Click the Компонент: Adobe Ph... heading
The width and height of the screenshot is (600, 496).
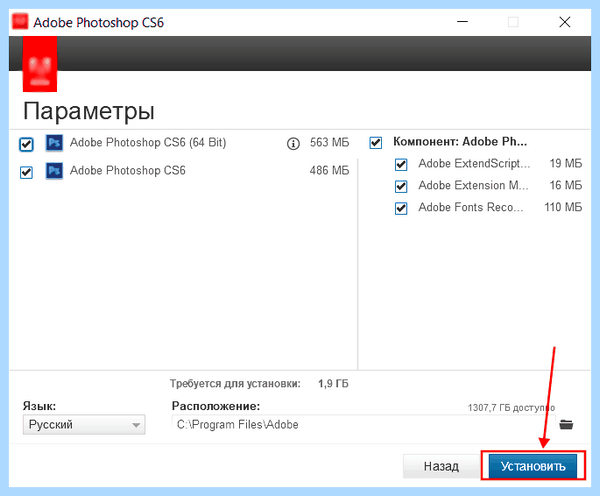(460, 142)
